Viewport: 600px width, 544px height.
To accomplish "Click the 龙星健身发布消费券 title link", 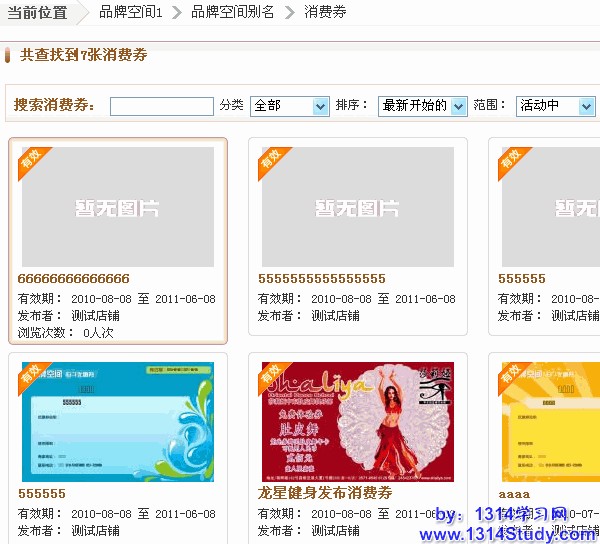I will pyautogui.click(x=325, y=493).
